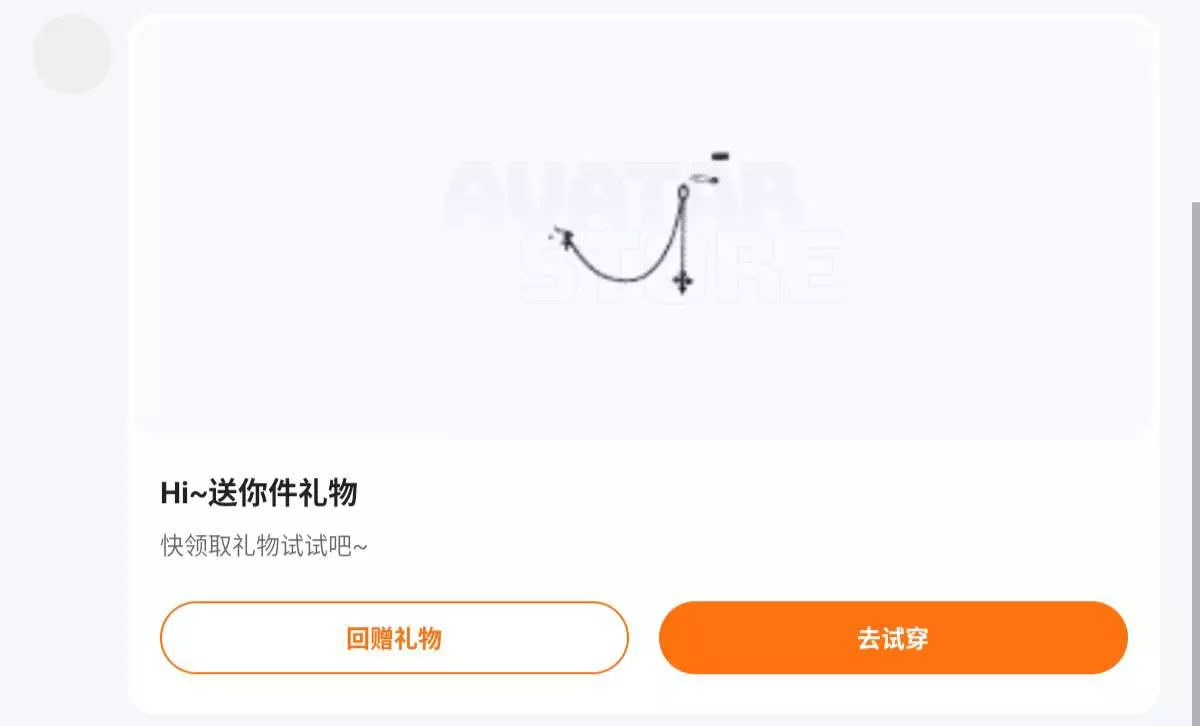Viewport: 1200px width, 726px height.
Task: Click the oval ring atop the chain
Action: pos(683,192)
